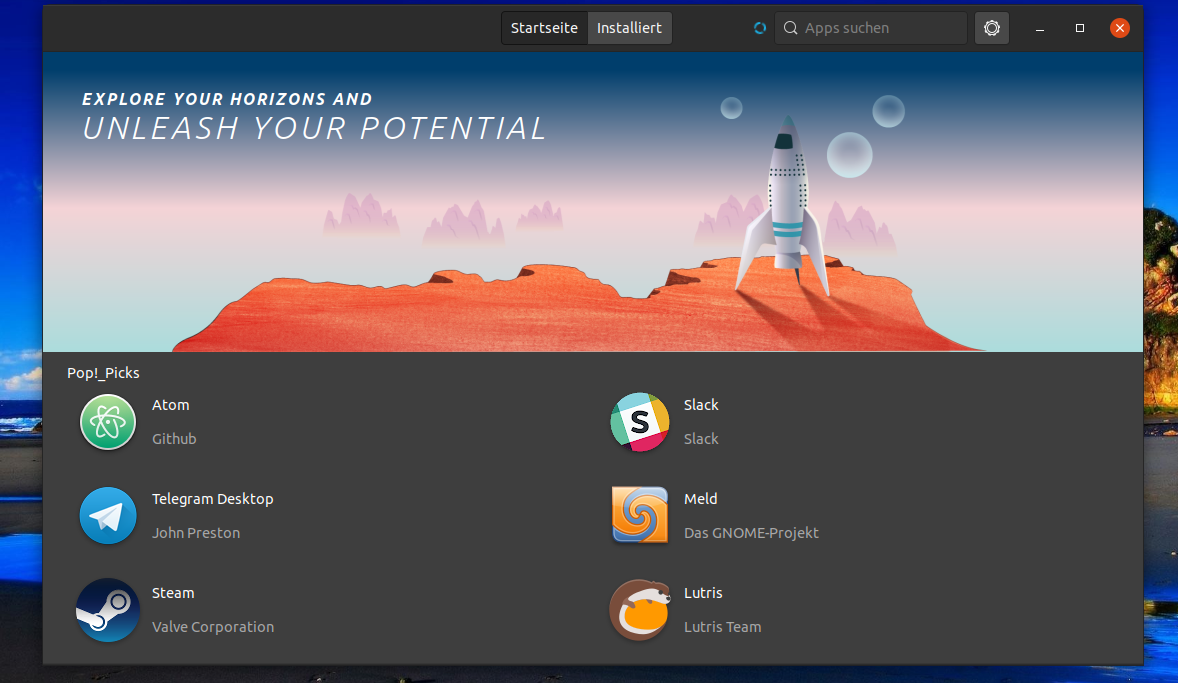
Task: Click the Valve Corporation label
Action: [x=213, y=627]
